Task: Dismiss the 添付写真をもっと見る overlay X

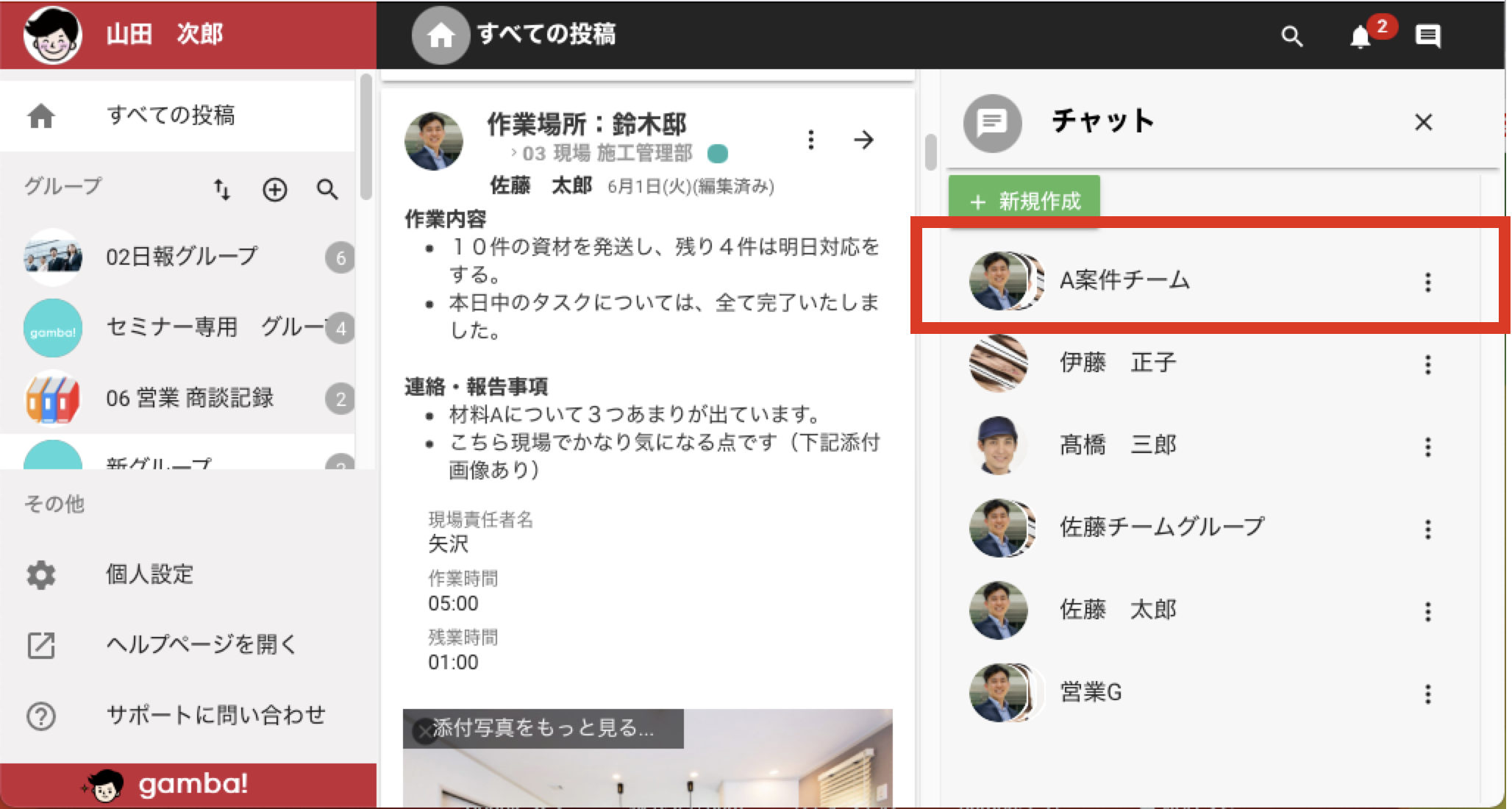Action: click(x=424, y=731)
